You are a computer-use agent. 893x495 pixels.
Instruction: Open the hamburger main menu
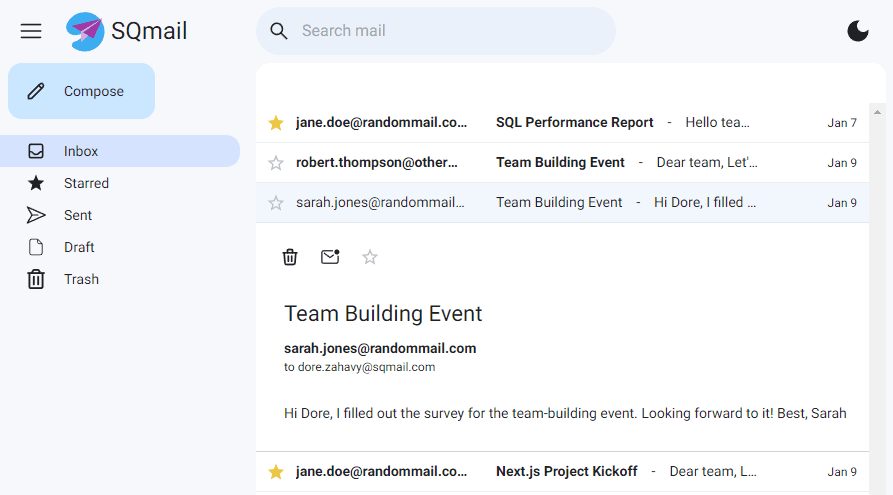pos(31,31)
